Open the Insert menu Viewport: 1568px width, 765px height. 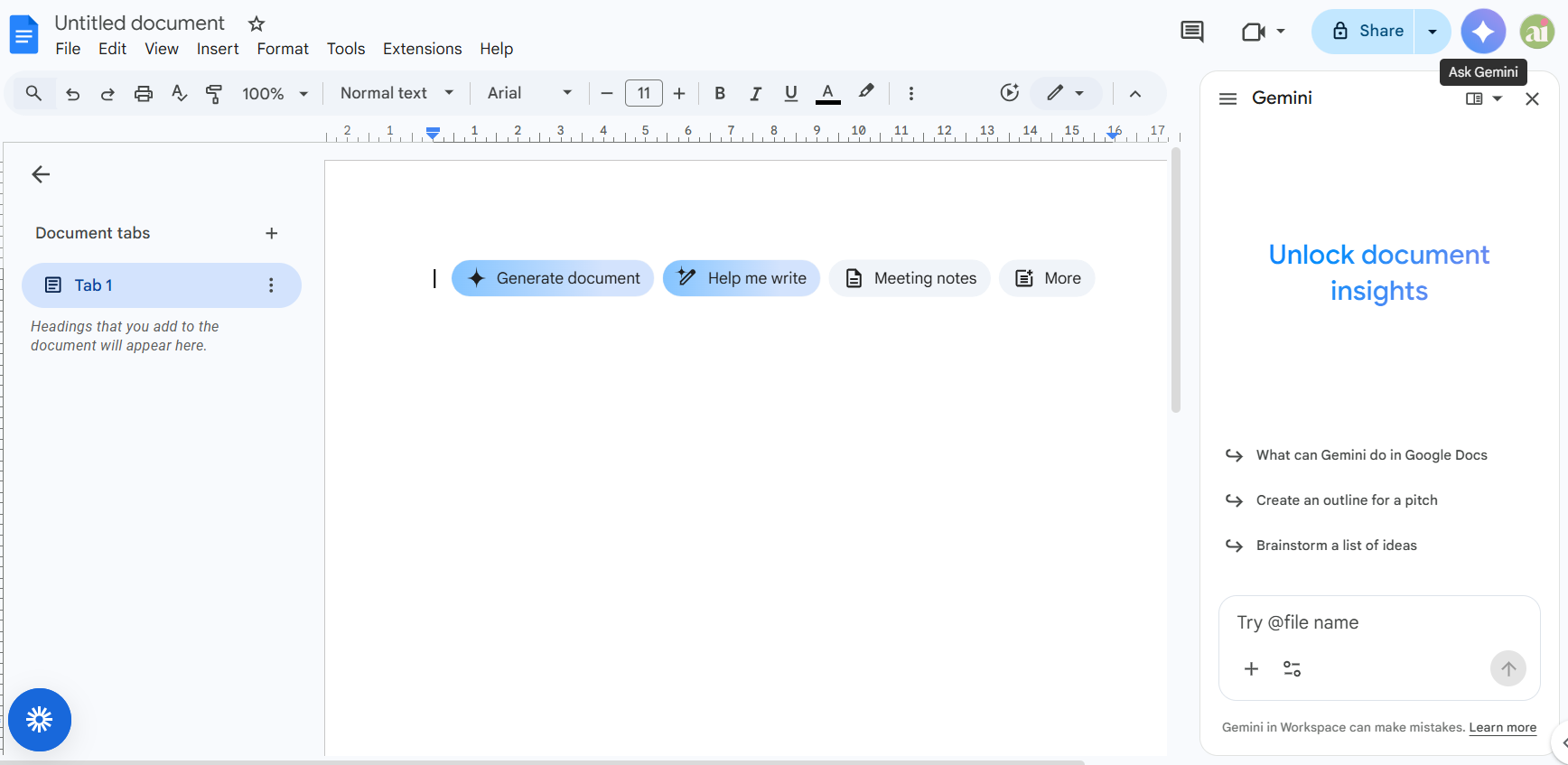[x=218, y=49]
